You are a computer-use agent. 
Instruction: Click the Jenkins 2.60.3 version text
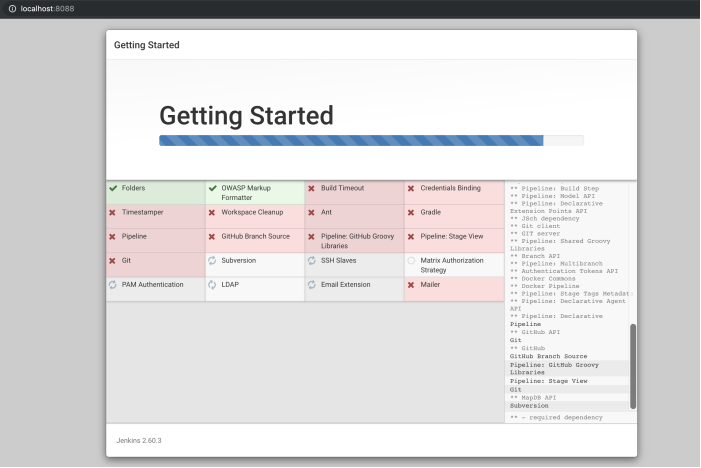139,441
